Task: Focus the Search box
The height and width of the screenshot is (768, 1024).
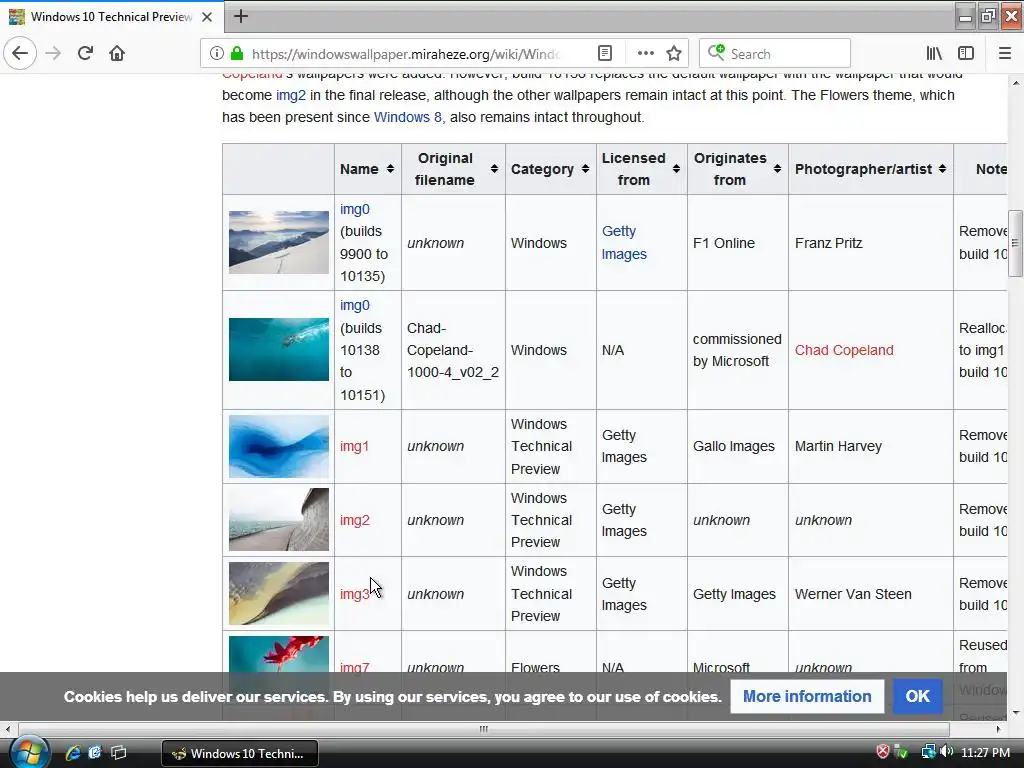Action: [775, 54]
